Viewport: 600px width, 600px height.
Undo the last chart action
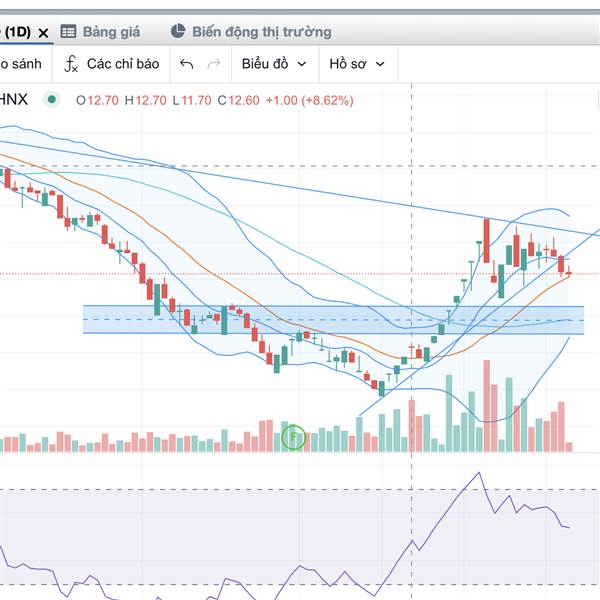(x=186, y=64)
